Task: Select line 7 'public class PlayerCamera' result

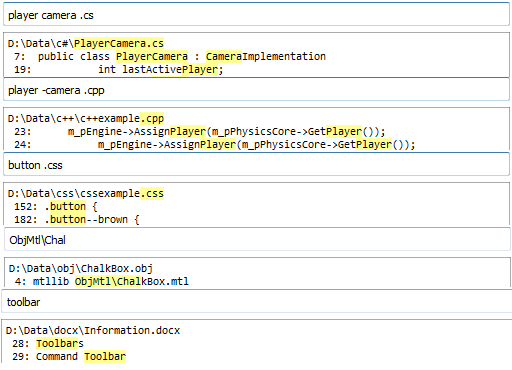Action: [x=170, y=57]
